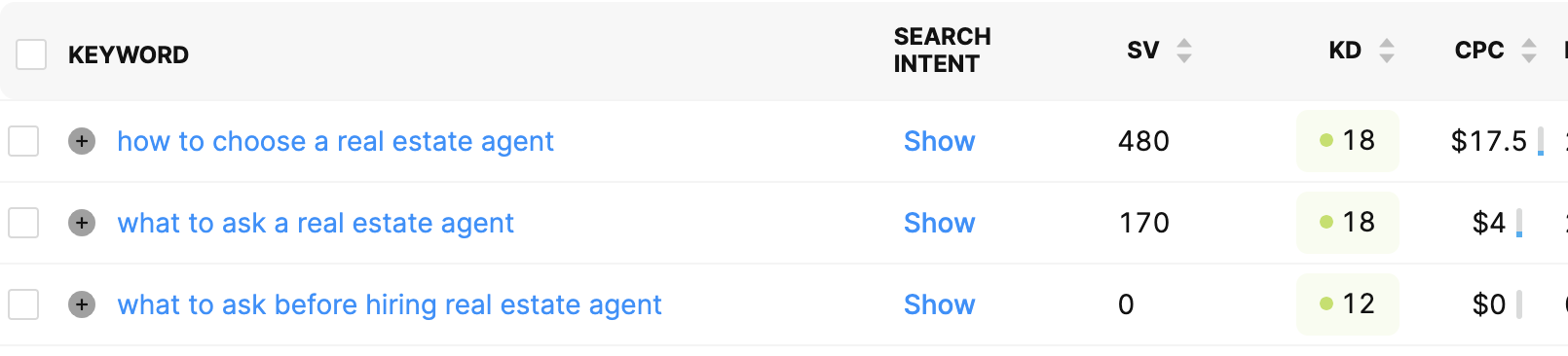This screenshot has width=1568, height=356.
Task: Open 'how to choose a real estate agent' keyword link
Action: [x=335, y=142]
